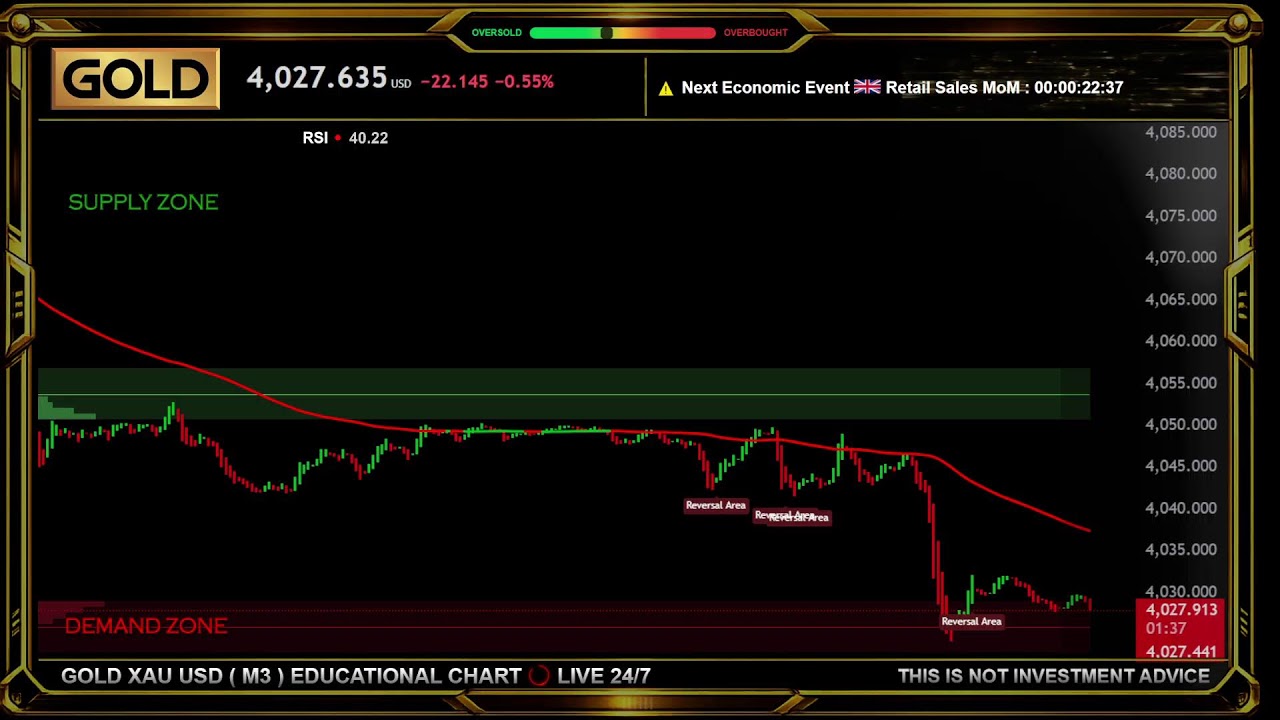Screen dimensions: 1280x720
Task: Click the 4,027.441 value in red box
Action: pos(1181,652)
